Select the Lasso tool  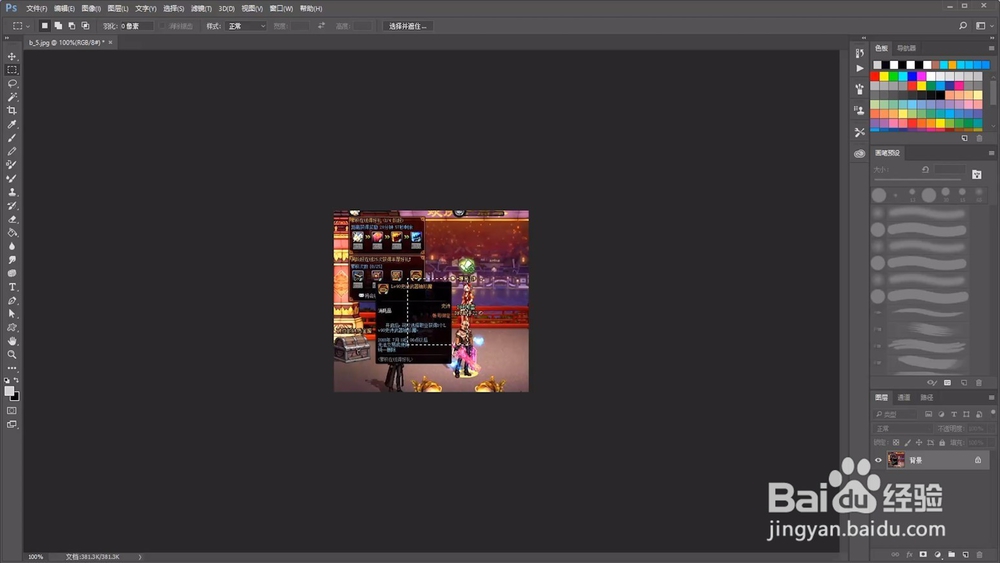coord(11,84)
